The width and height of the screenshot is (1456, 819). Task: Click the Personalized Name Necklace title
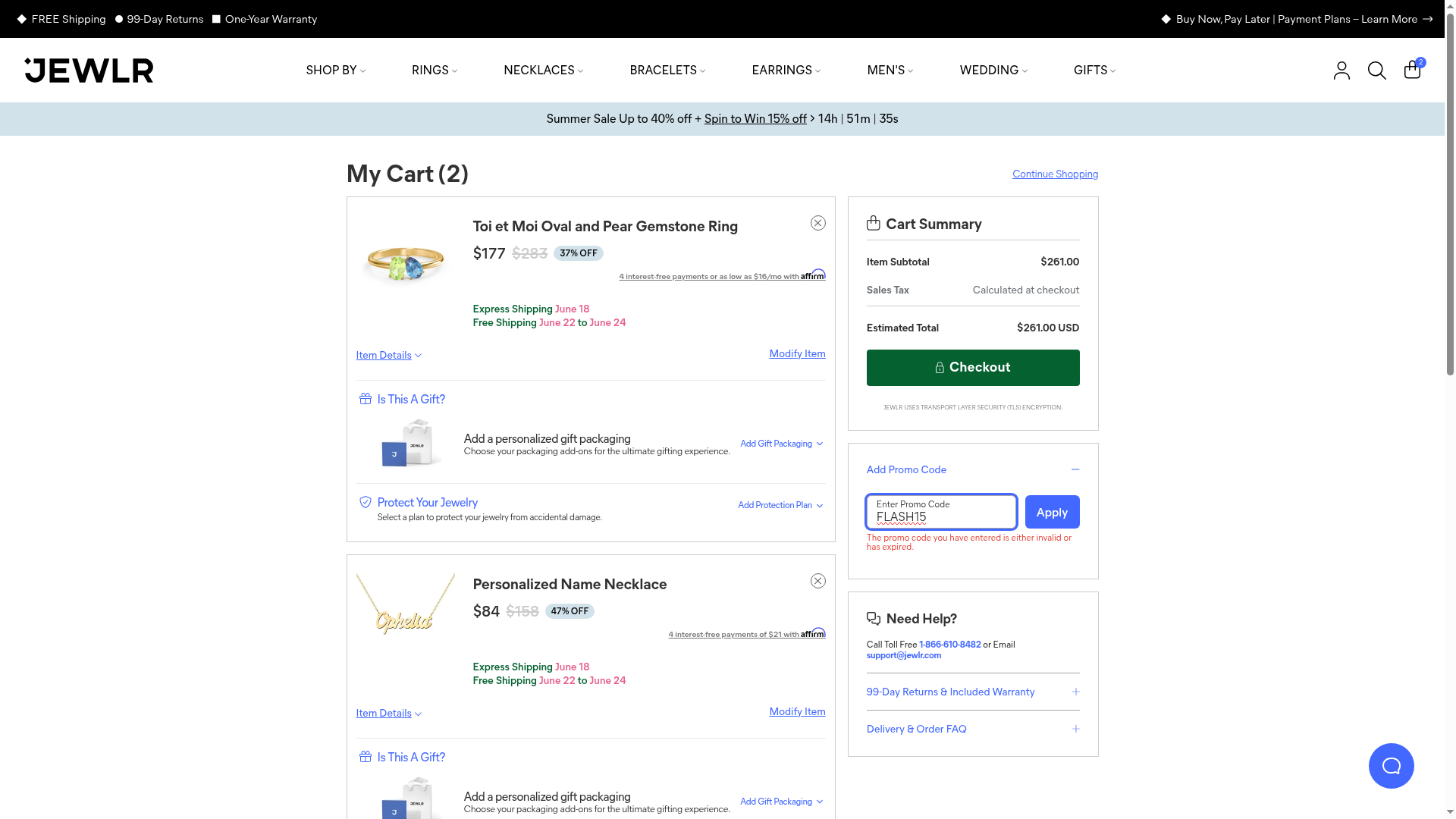570,584
